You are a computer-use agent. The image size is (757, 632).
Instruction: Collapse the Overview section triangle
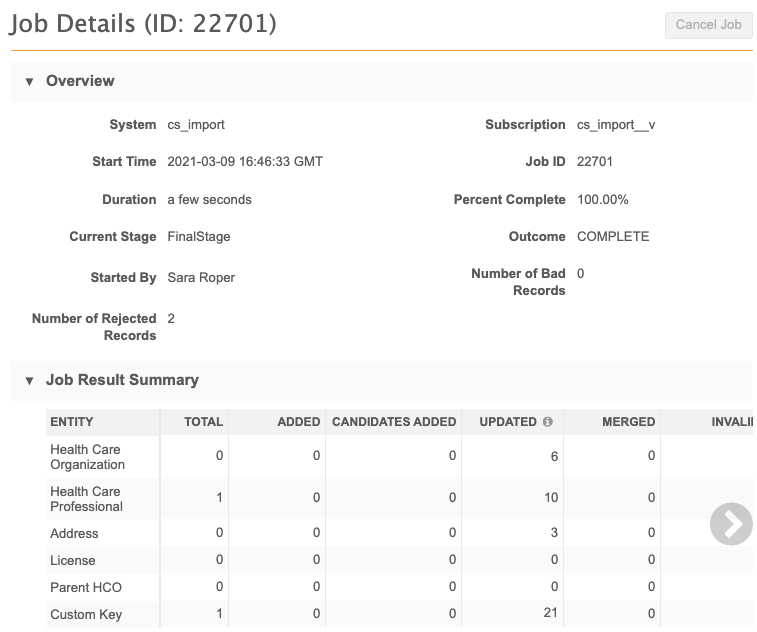click(29, 81)
